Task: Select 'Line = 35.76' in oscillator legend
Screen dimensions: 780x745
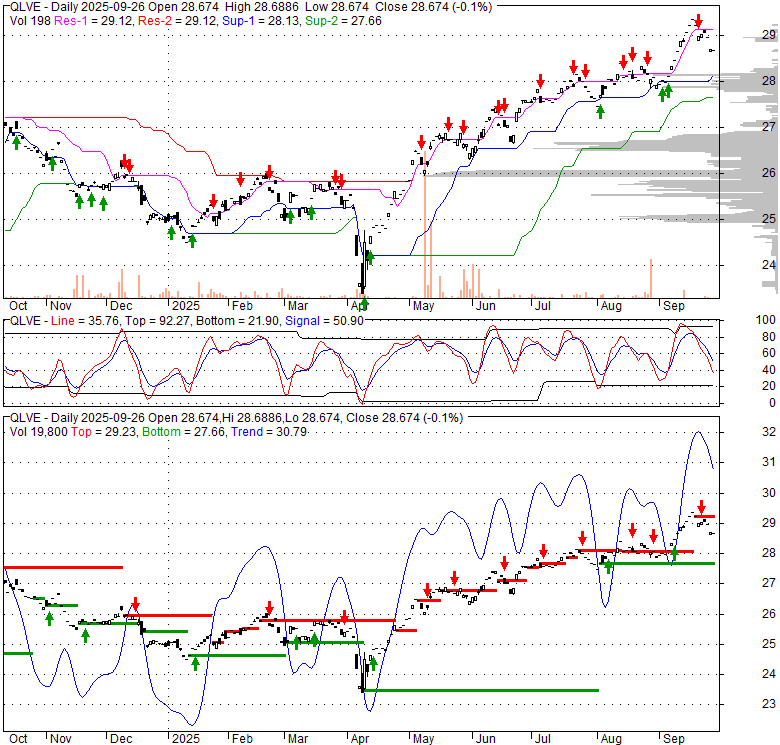Action: 85,321
